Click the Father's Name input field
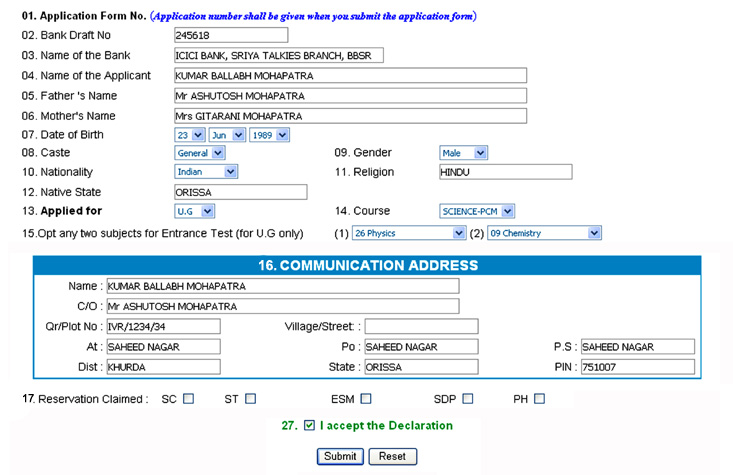The image size is (733, 475). 350,95
